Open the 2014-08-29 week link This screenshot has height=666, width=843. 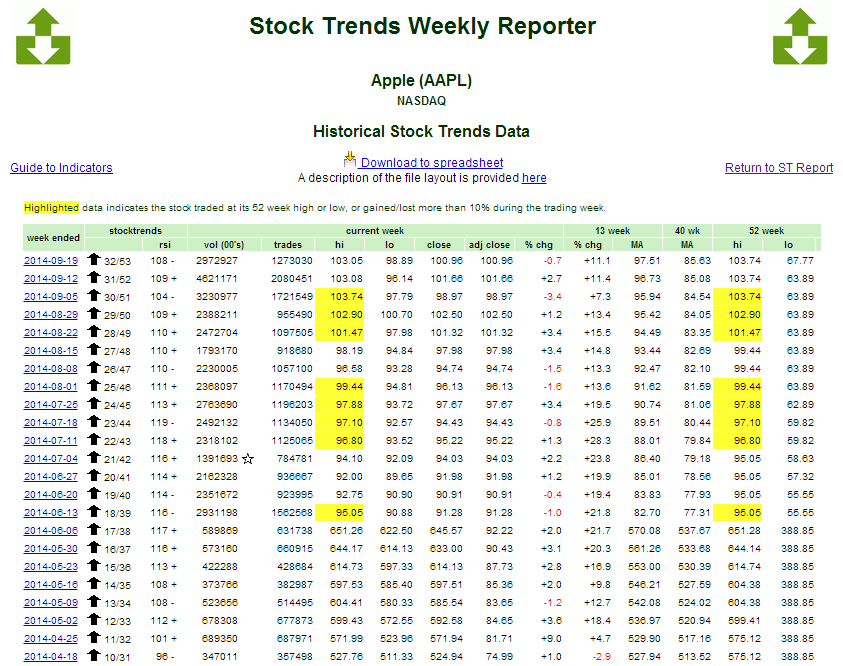pyautogui.click(x=51, y=315)
